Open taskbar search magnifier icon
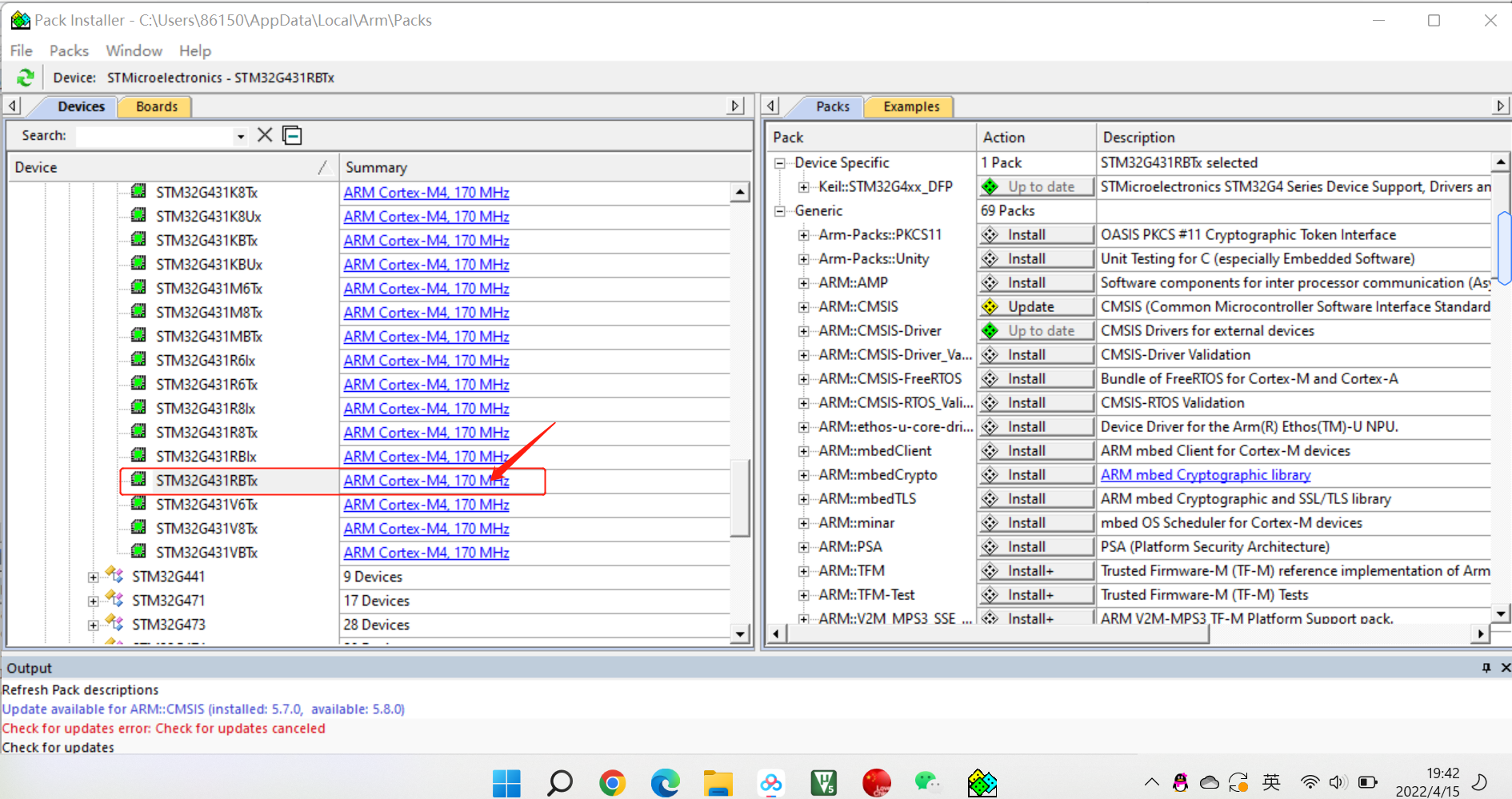The image size is (1512, 799). coord(559,782)
